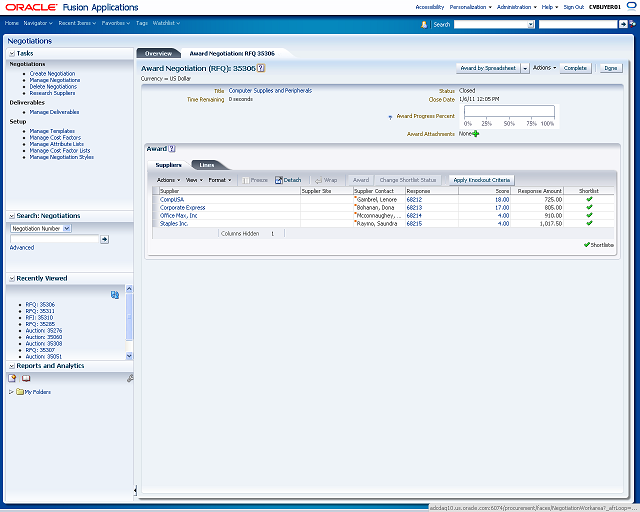Open the Suppliers table Actions menu
The image size is (640, 512).
169,180
